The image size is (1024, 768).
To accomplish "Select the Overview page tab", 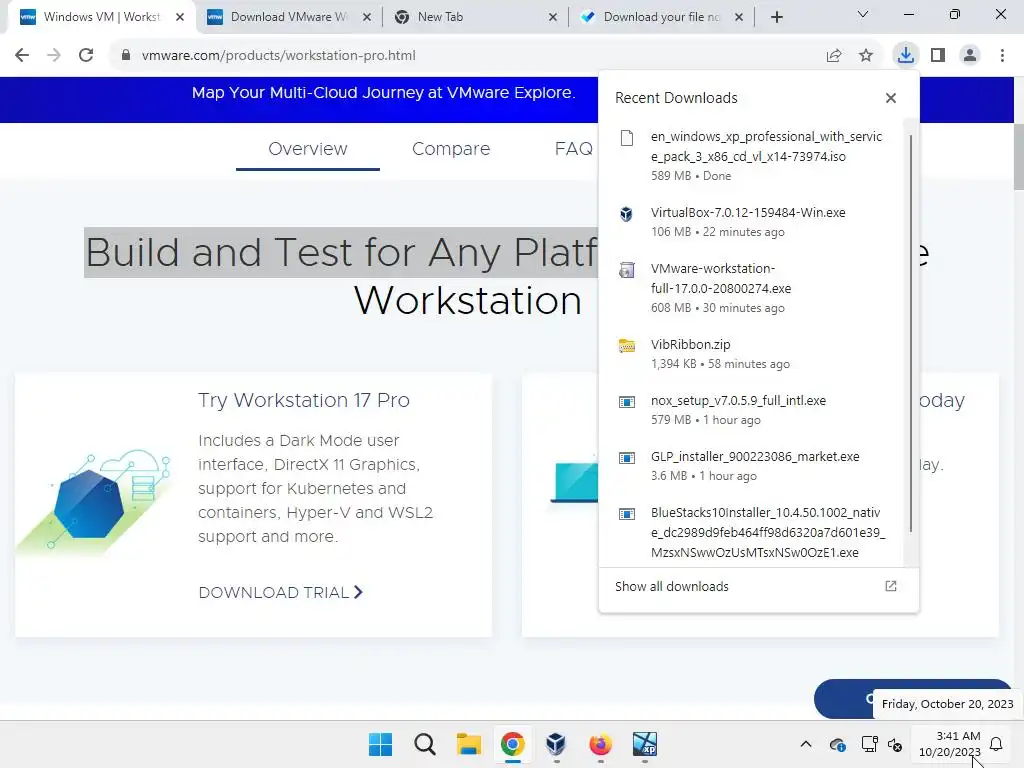I will (x=308, y=149).
